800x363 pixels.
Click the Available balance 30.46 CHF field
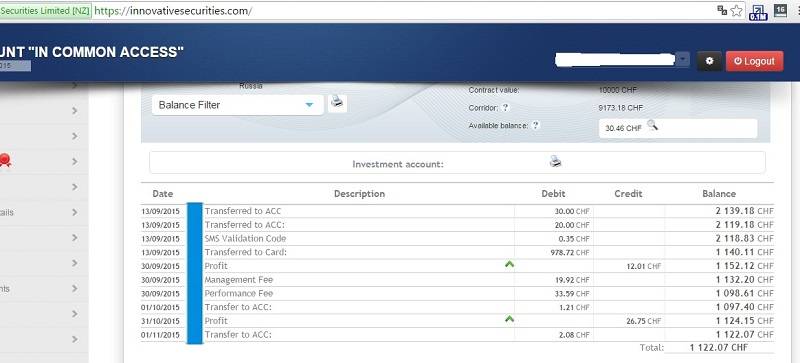click(x=678, y=128)
